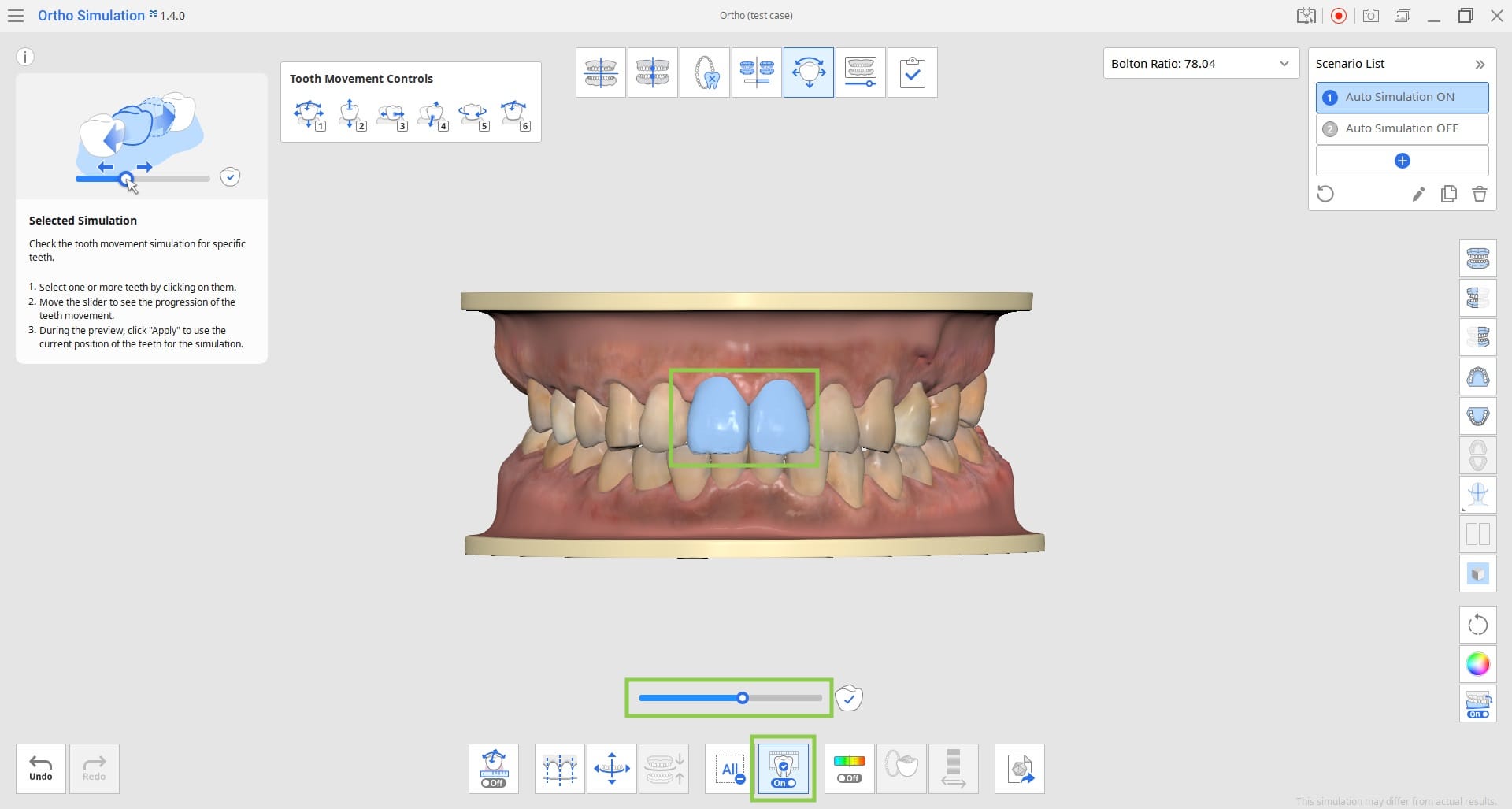Go to the final checklist step icon
1512x809 pixels.
click(912, 72)
